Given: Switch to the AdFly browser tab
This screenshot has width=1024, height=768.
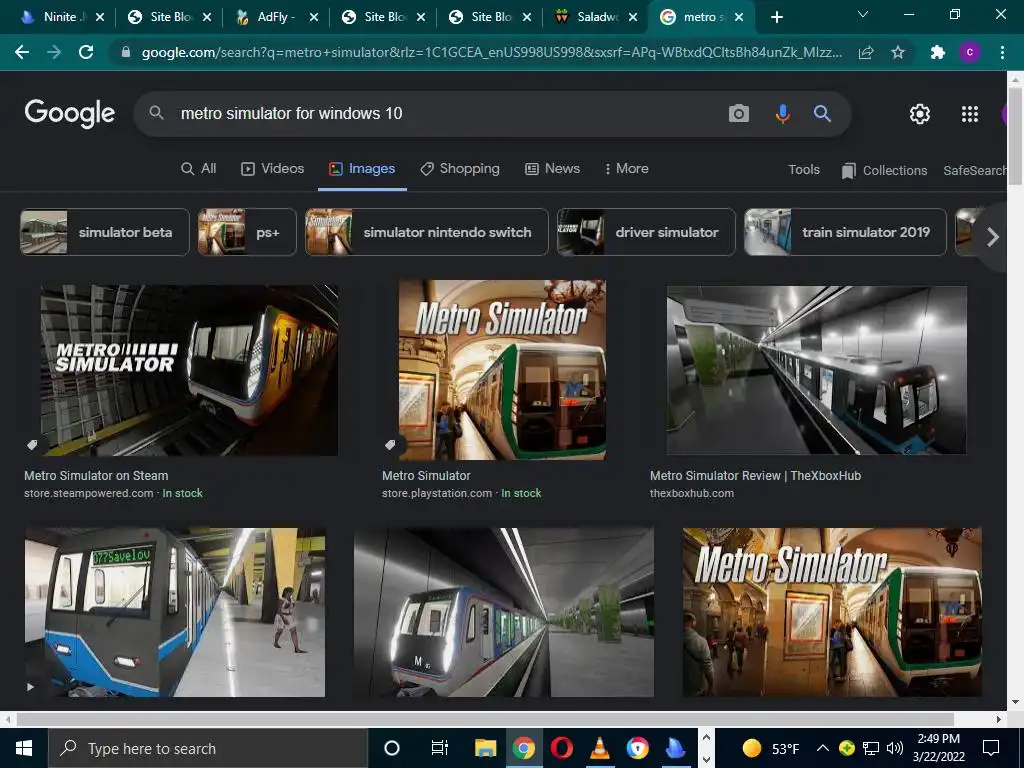Looking at the screenshot, I should point(274,17).
